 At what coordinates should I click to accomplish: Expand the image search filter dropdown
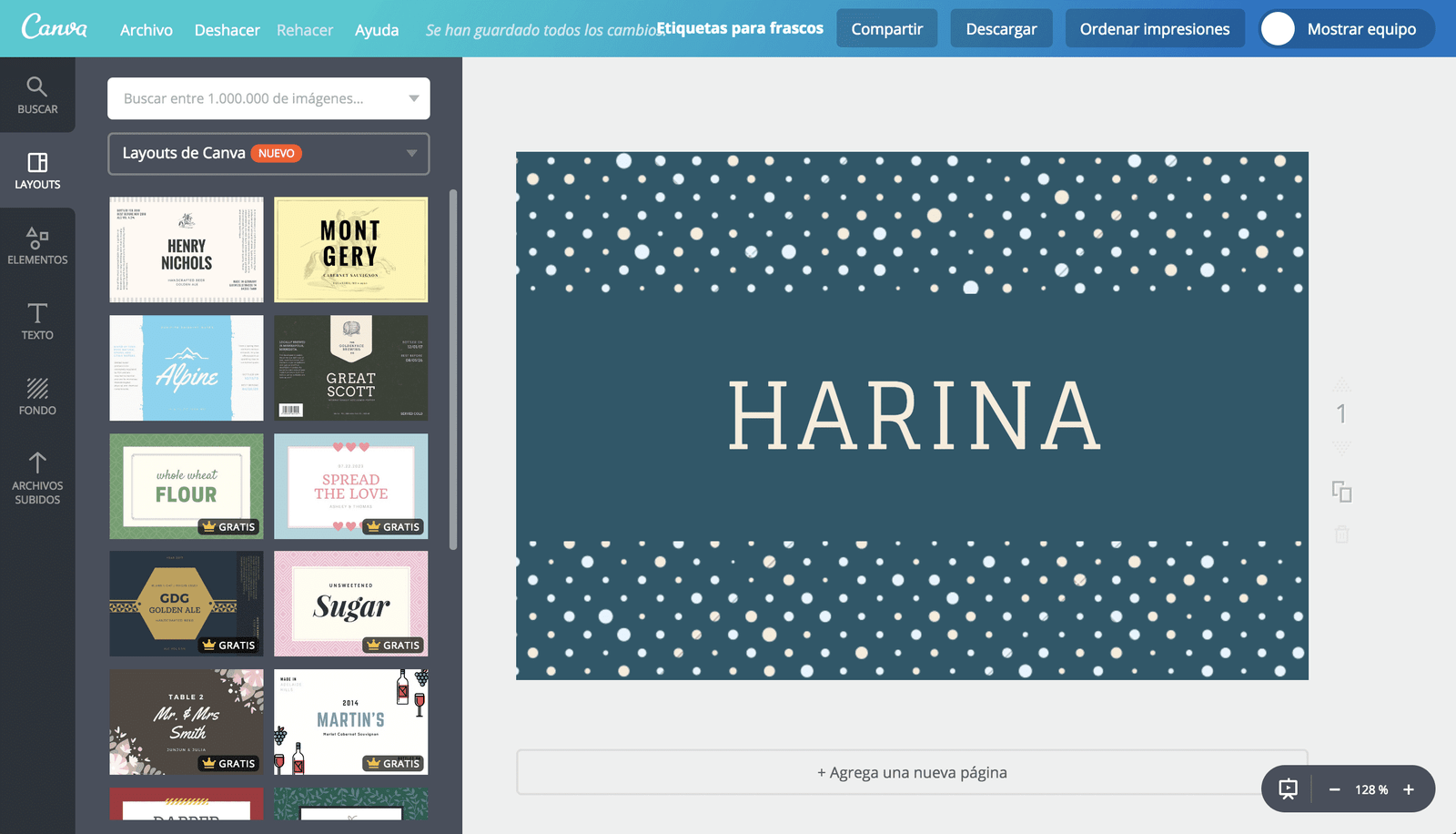pos(415,98)
